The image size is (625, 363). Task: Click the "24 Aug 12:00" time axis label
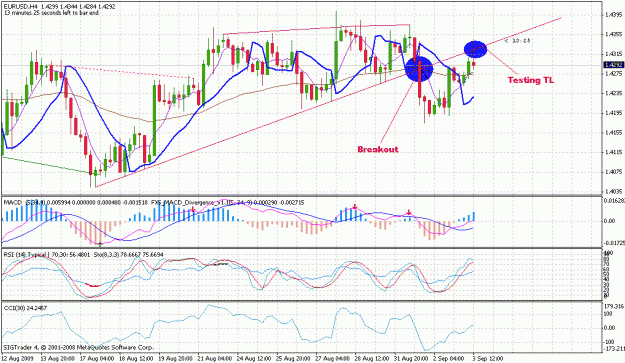pyautogui.click(x=255, y=358)
